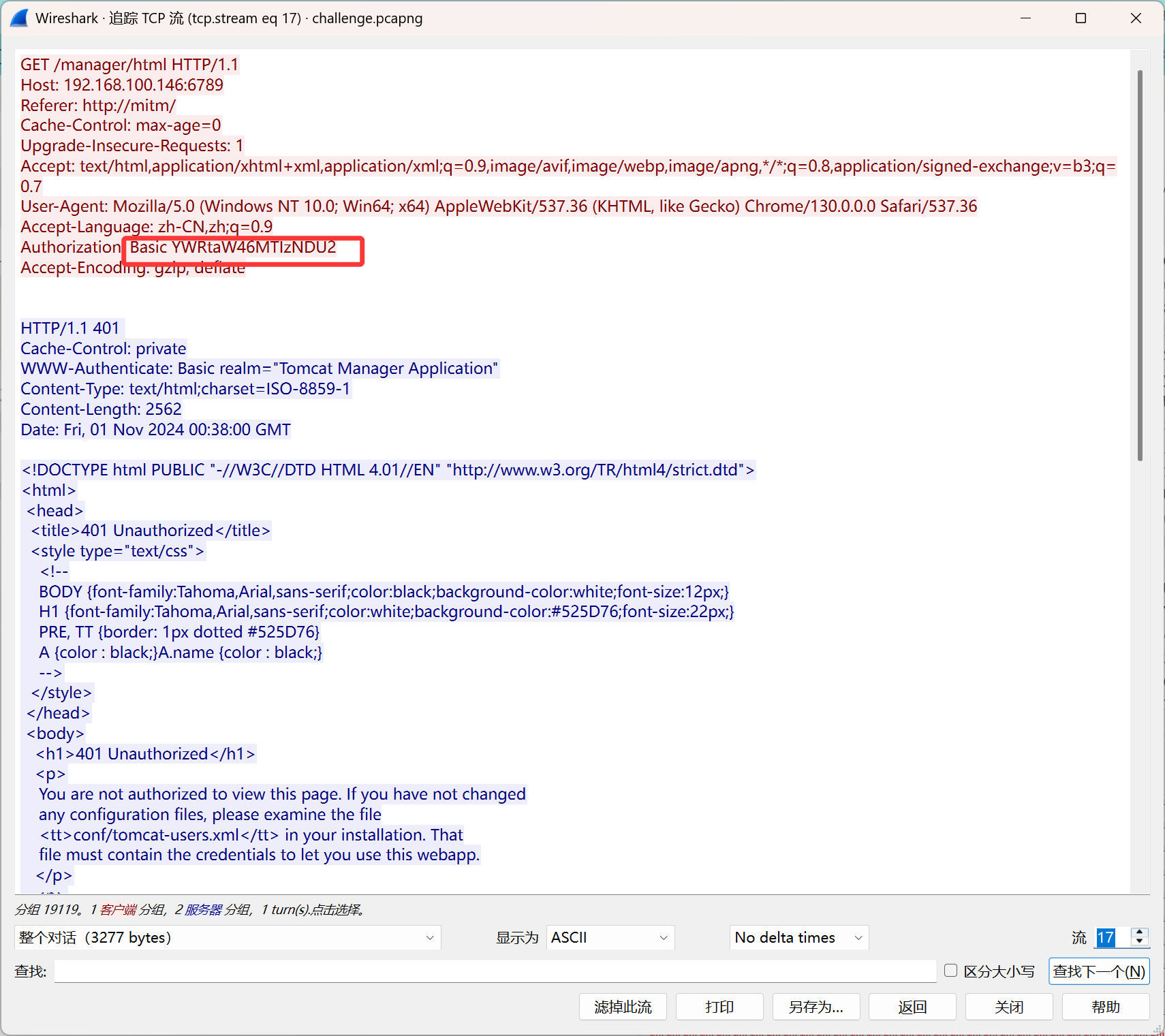Click the WWW-Authenticate Tomcat Manager Application line
The height and width of the screenshot is (1036, 1165).
tap(260, 368)
